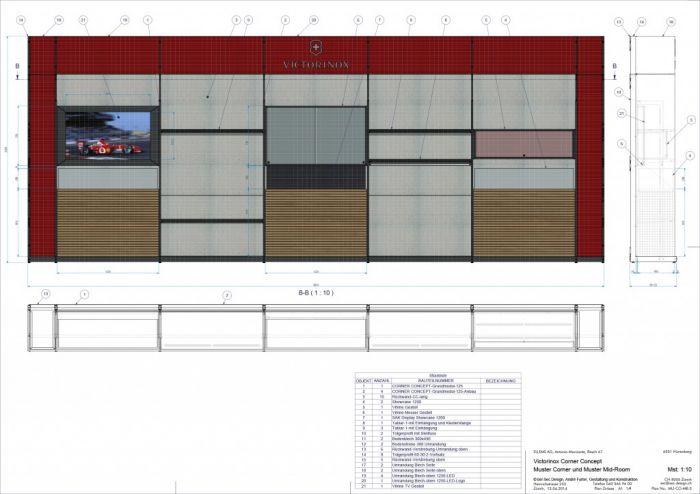Click the VICTORINOX lettering on the red header
The height and width of the screenshot is (494, 700).
pyautogui.click(x=316, y=64)
